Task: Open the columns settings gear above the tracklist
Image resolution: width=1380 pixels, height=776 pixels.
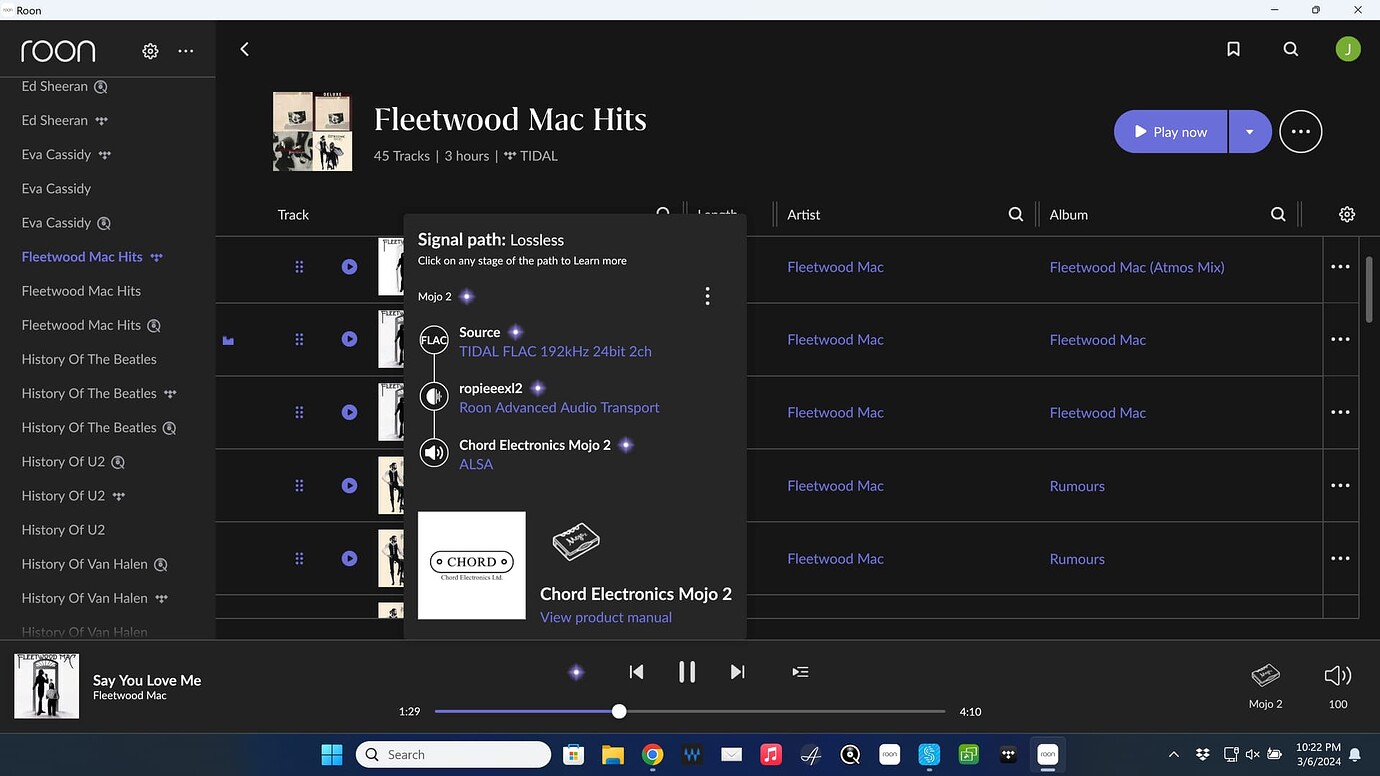Action: pyautogui.click(x=1346, y=213)
